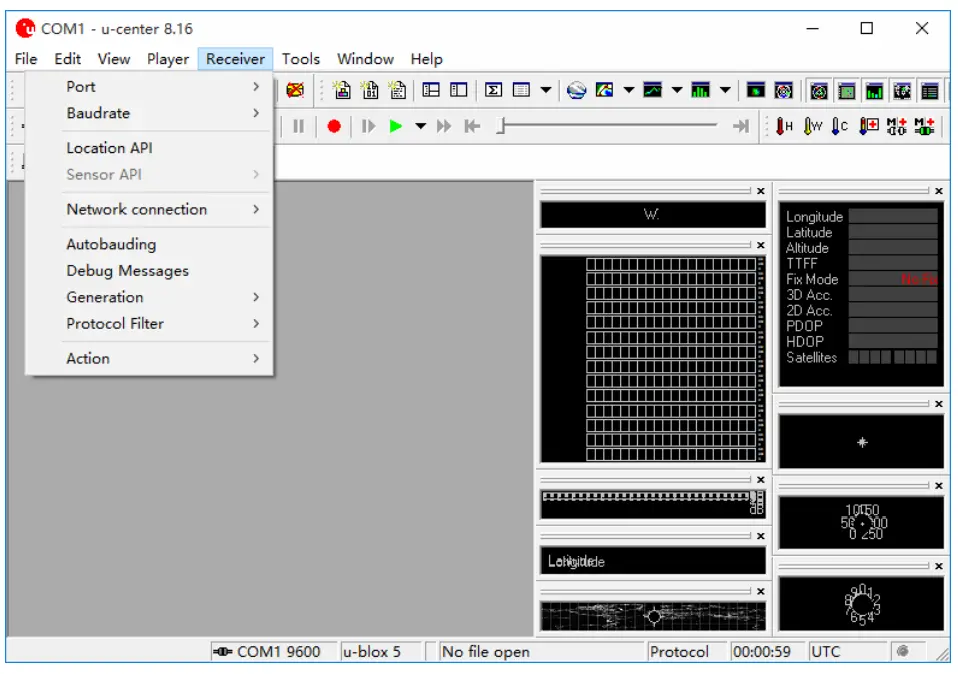Open dropdown arrow beside the Play button
958x674 pixels.
point(420,126)
